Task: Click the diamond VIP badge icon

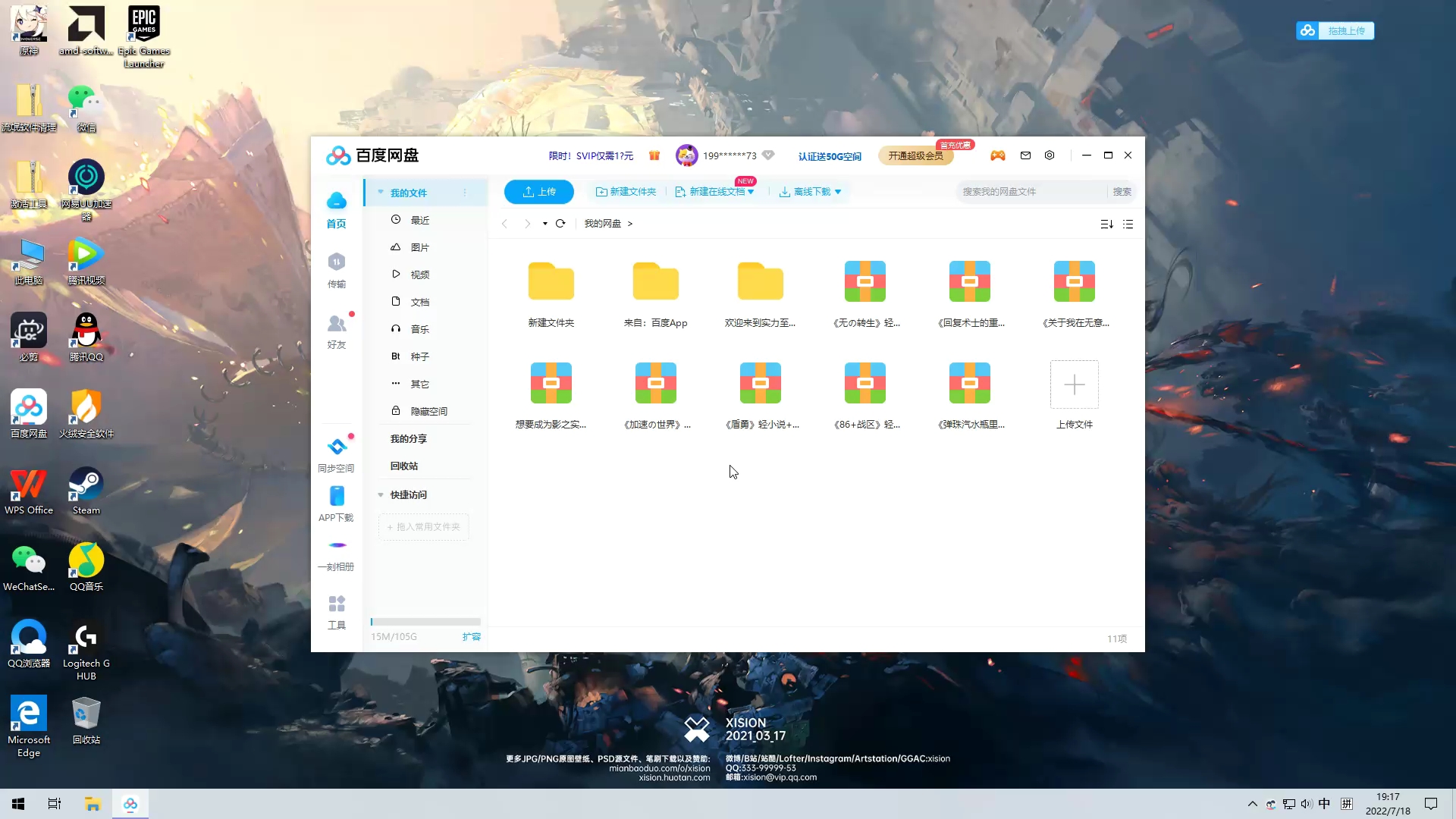Action: (768, 155)
